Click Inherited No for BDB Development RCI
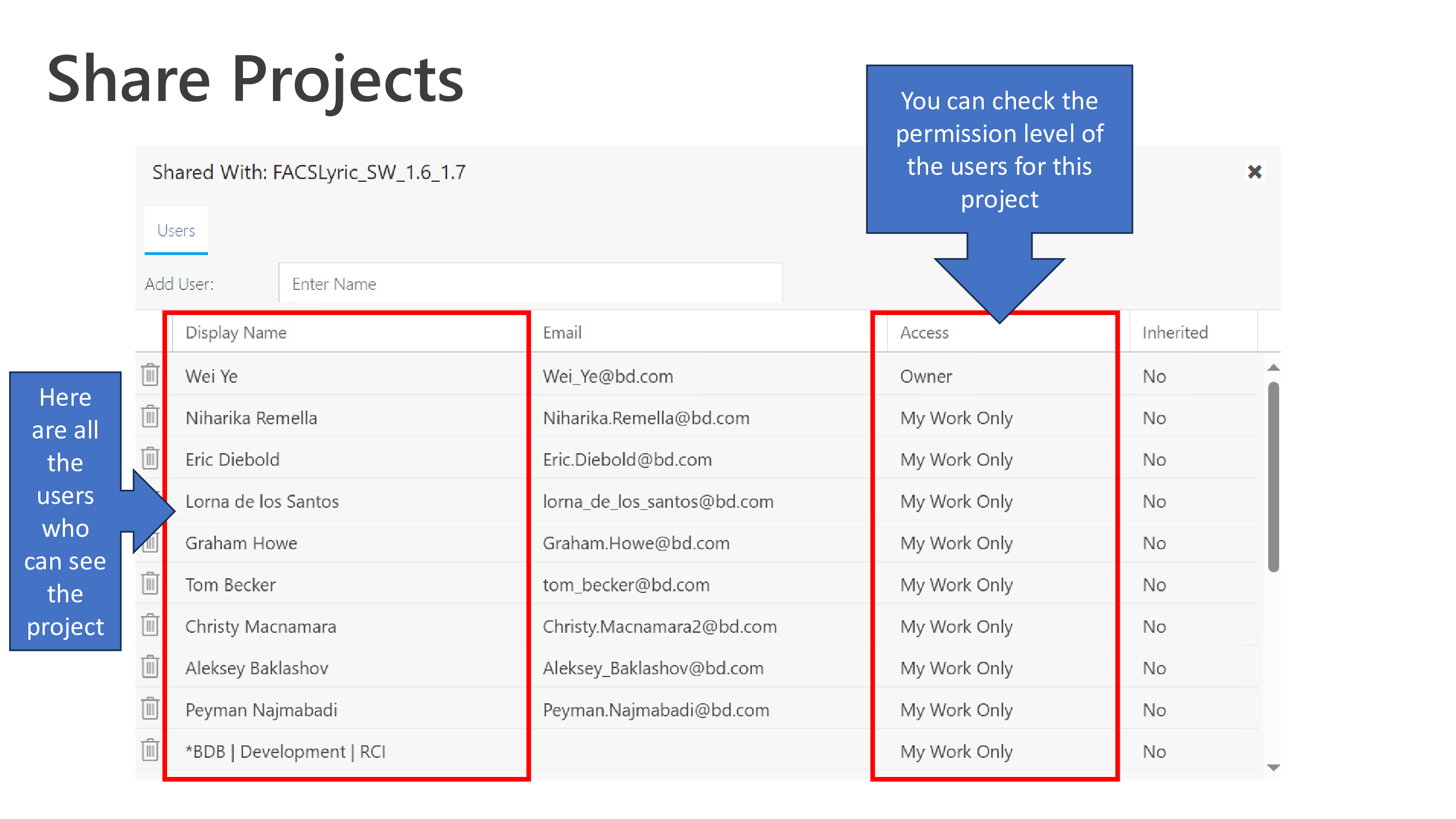The height and width of the screenshot is (819, 1456). pyautogui.click(x=1154, y=752)
